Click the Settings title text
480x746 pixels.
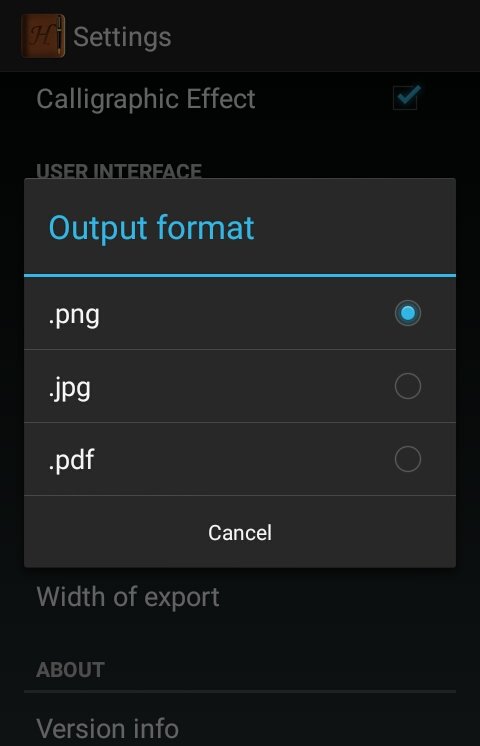122,38
